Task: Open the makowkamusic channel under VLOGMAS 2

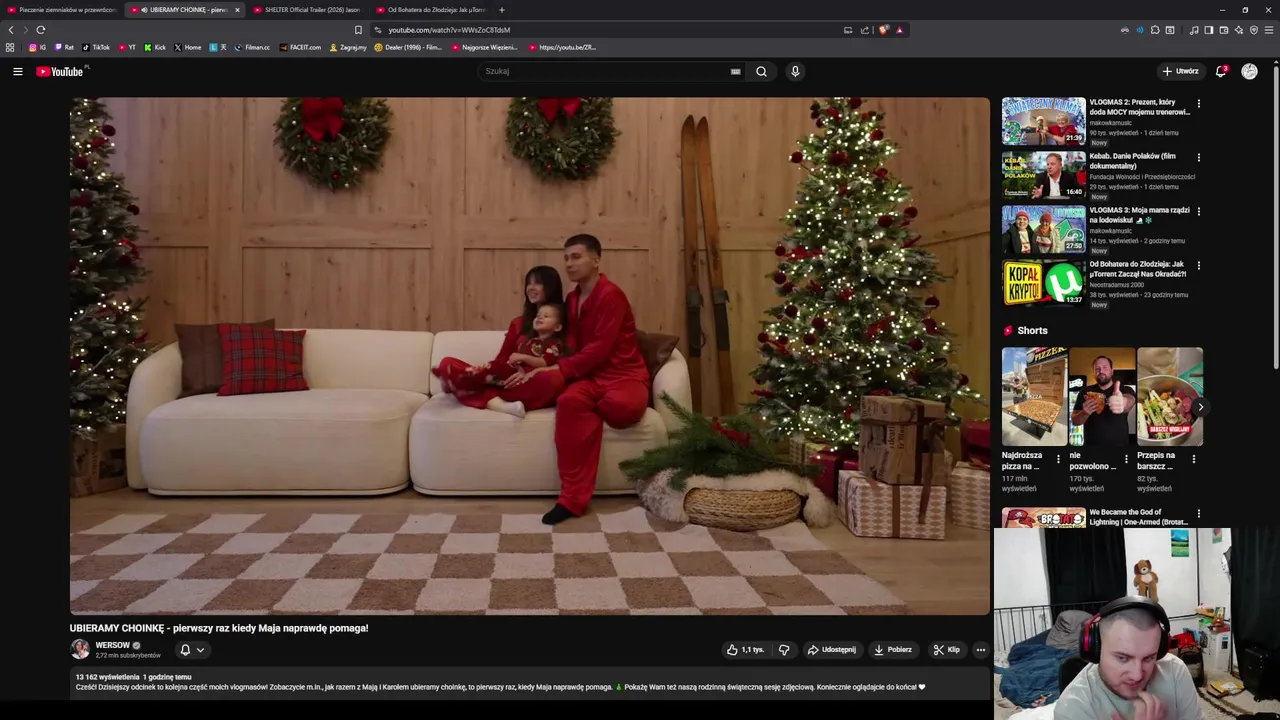Action: [1111, 123]
